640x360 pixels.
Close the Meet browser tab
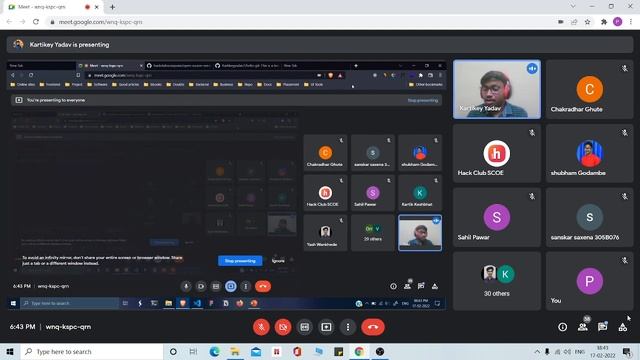click(x=97, y=7)
